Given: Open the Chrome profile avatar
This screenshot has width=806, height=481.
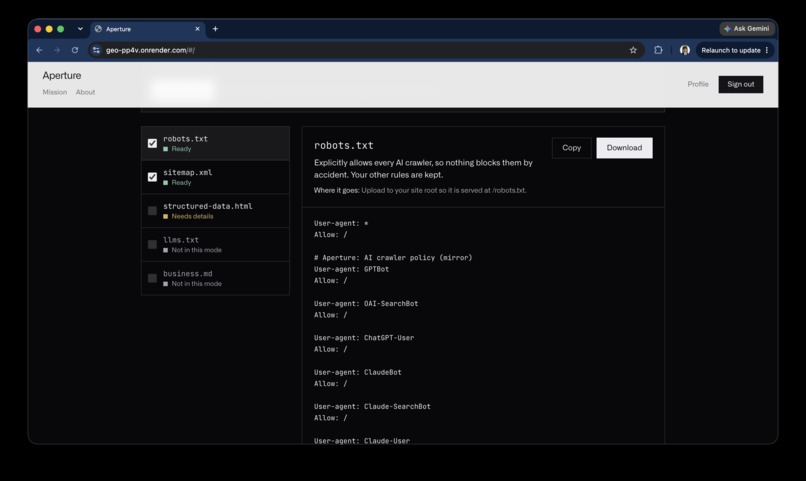Looking at the screenshot, I should pos(685,50).
